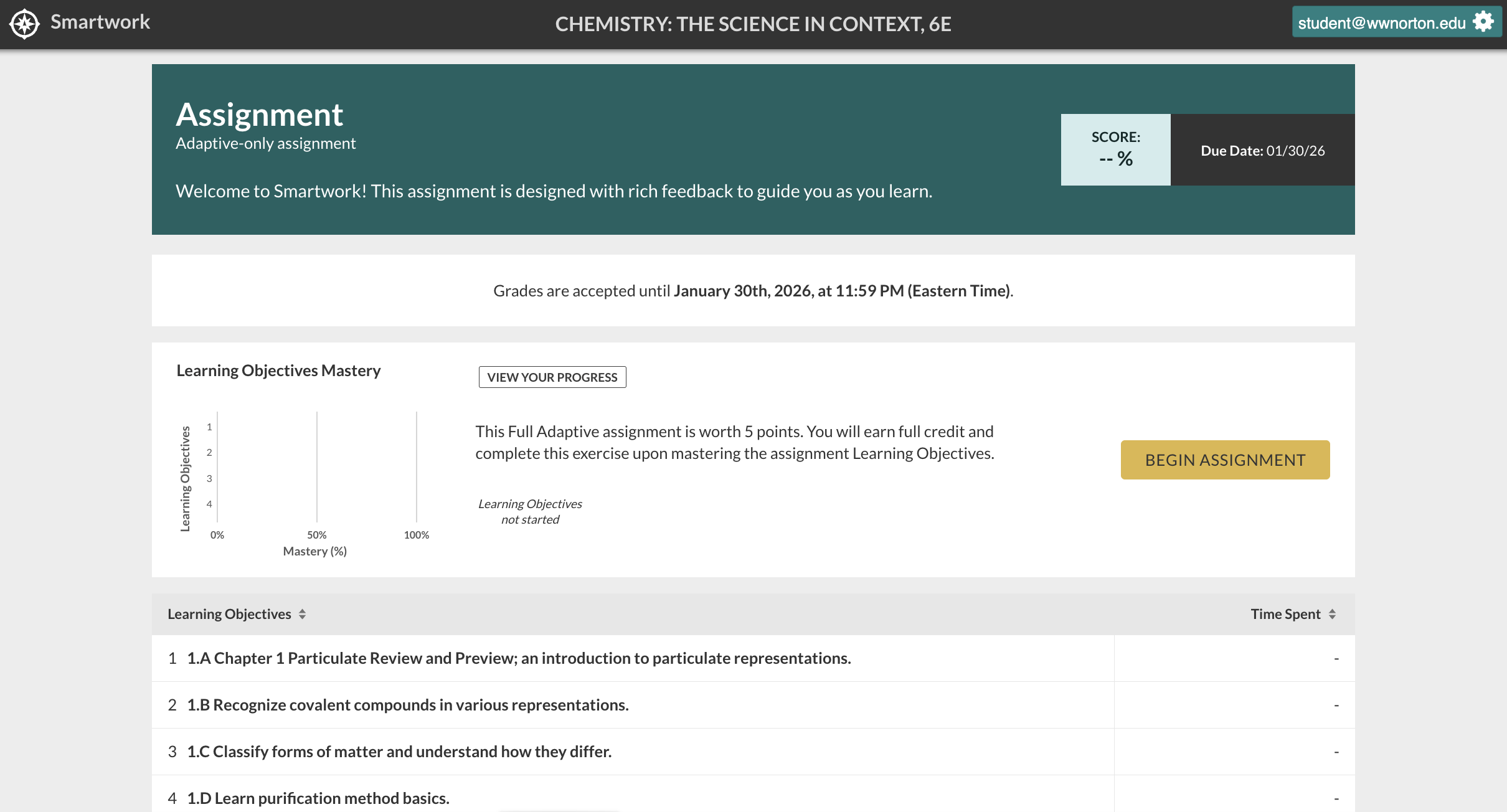Open the student@wwnorton.edu account menu
Screen dimensions: 1507x812
click(1381, 23)
